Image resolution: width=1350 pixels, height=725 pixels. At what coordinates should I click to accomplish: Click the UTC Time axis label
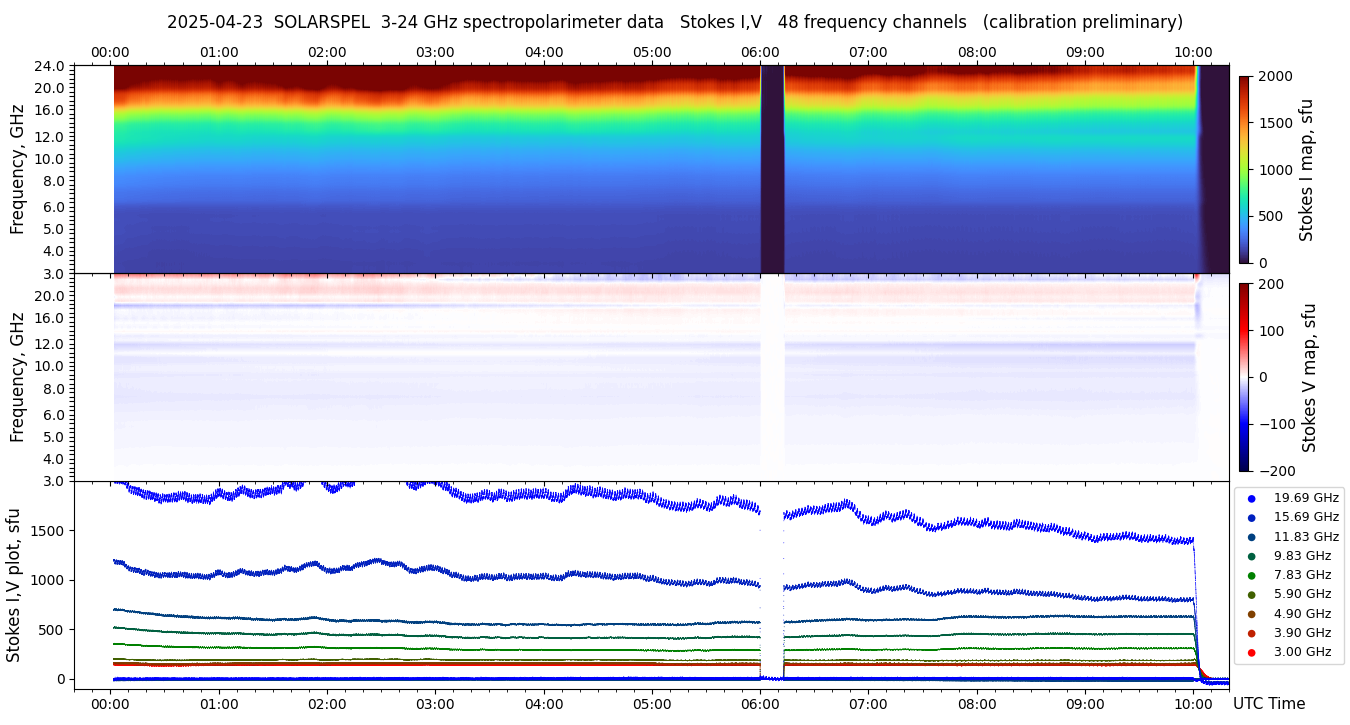(1268, 704)
